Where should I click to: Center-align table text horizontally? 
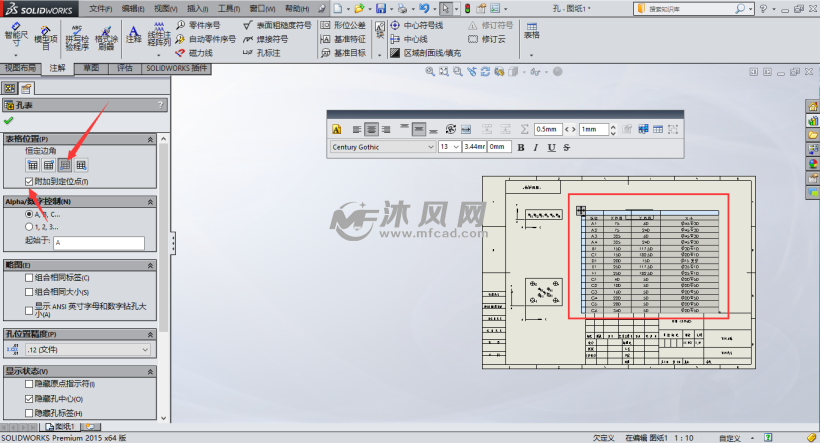coord(371,129)
